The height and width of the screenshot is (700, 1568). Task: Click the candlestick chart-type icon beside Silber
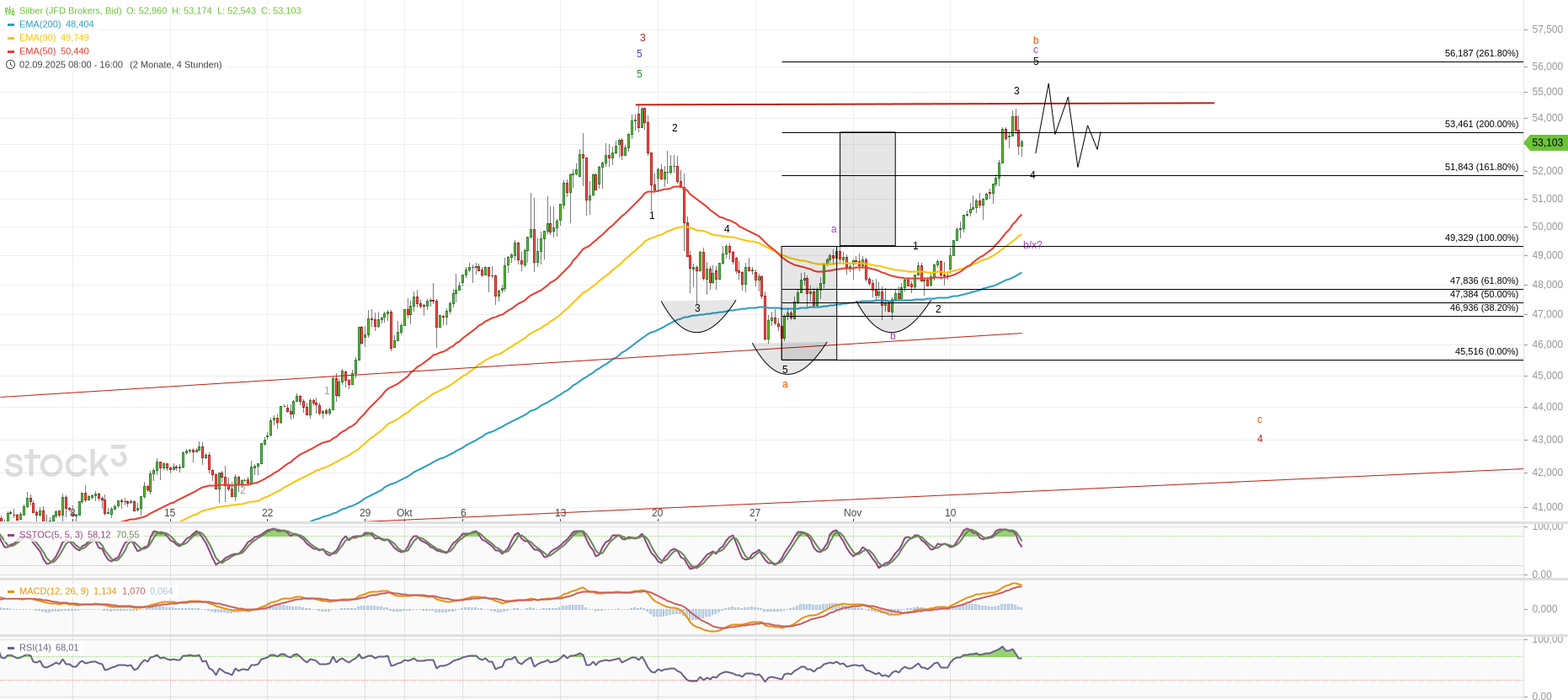point(10,11)
